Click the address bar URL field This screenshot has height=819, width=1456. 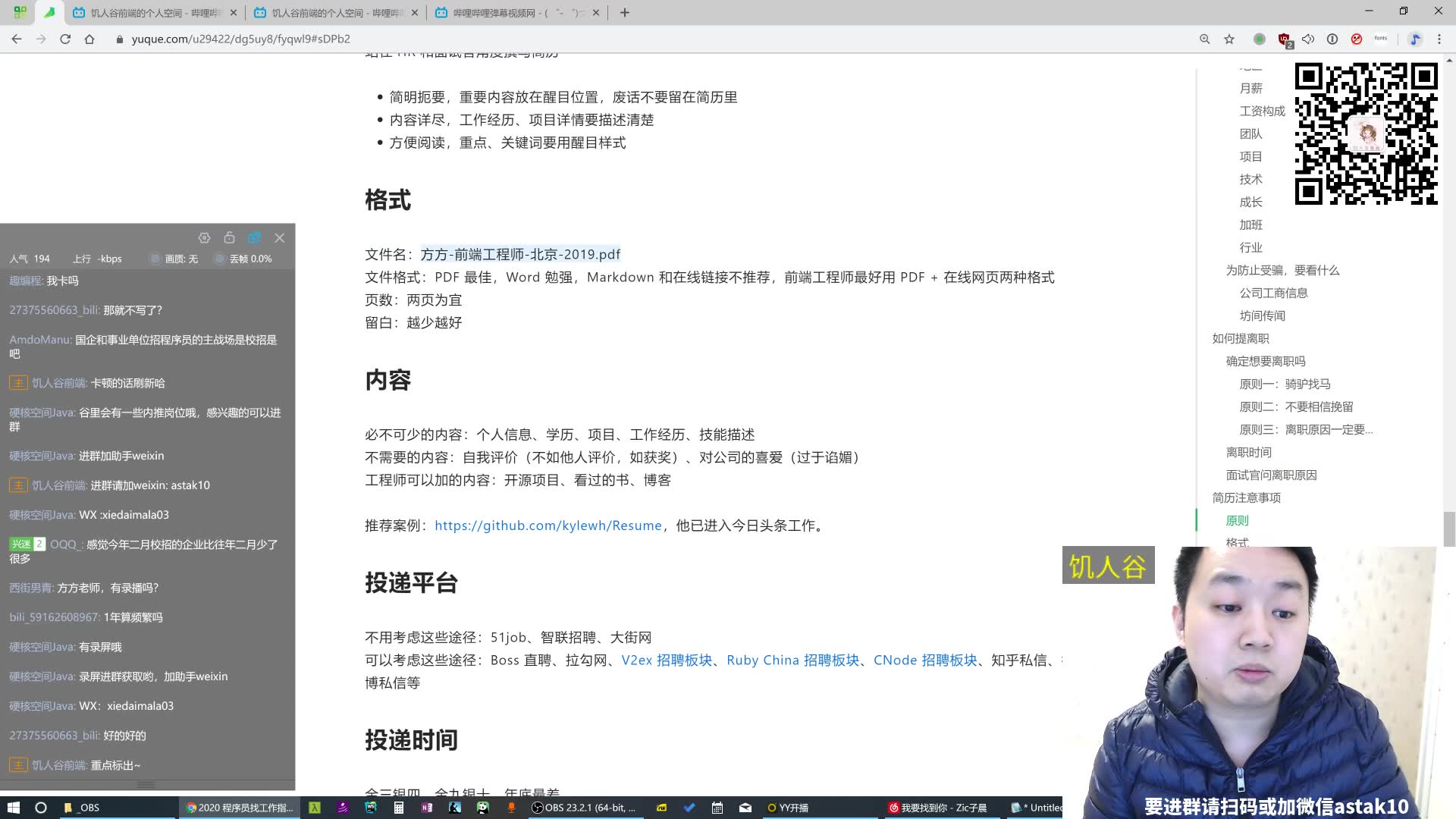tap(652, 39)
